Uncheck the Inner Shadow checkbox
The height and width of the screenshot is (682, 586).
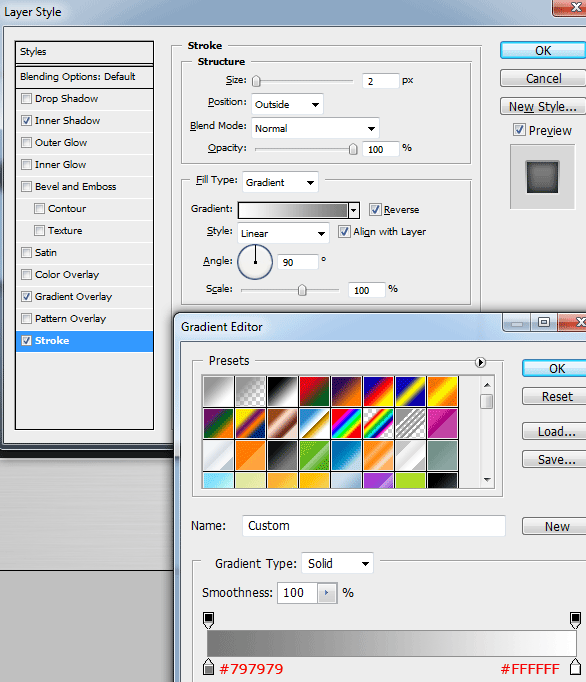[x=27, y=120]
